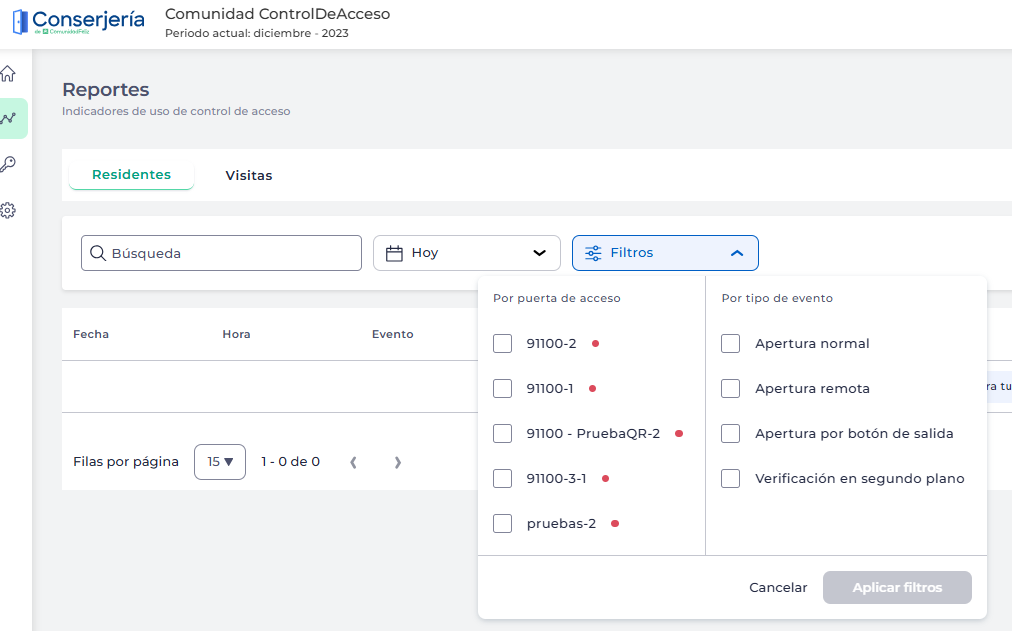1012x631 pixels.
Task: Enable the Apertura remota checkbox
Action: [x=731, y=388]
